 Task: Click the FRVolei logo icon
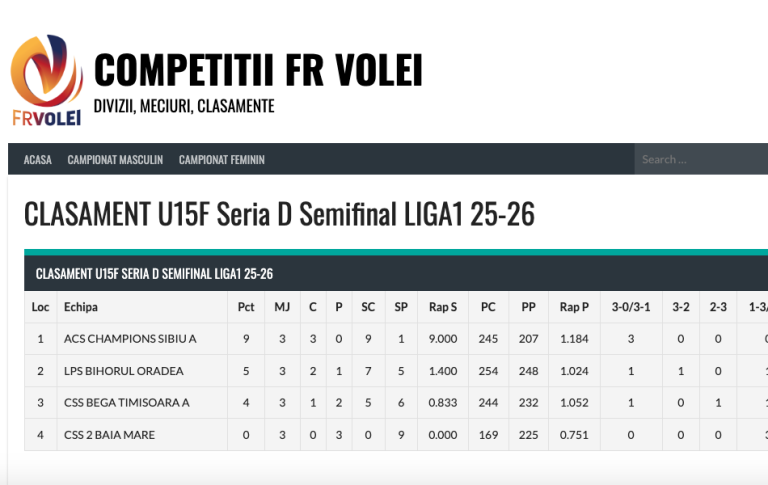pyautogui.click(x=46, y=80)
